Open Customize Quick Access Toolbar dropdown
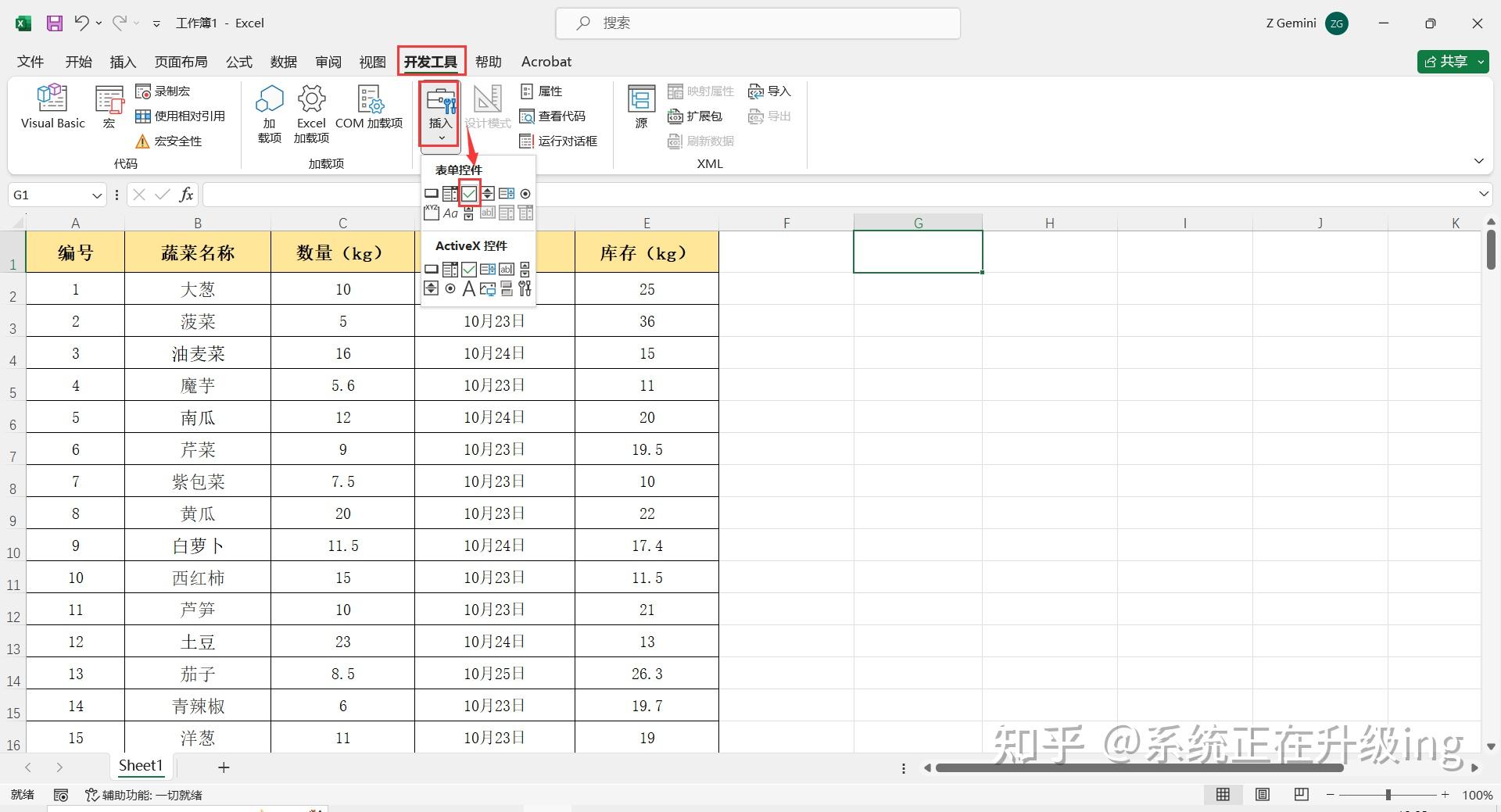This screenshot has width=1501, height=812. point(156,23)
